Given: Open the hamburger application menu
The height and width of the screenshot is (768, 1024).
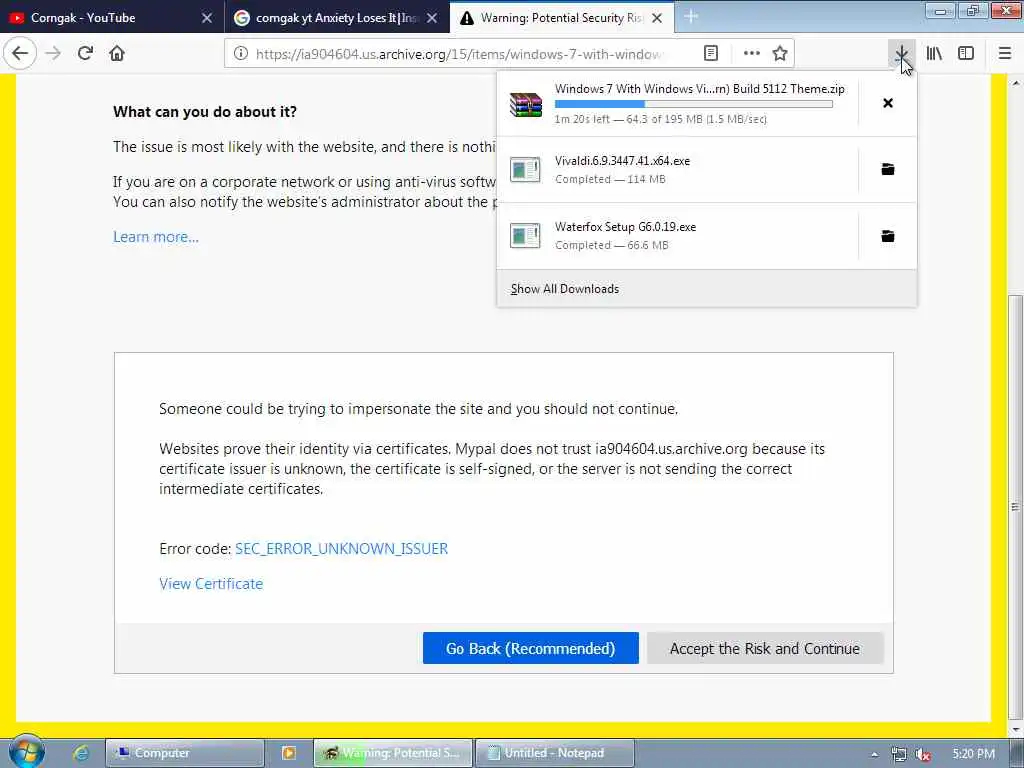Looking at the screenshot, I should tap(1005, 54).
